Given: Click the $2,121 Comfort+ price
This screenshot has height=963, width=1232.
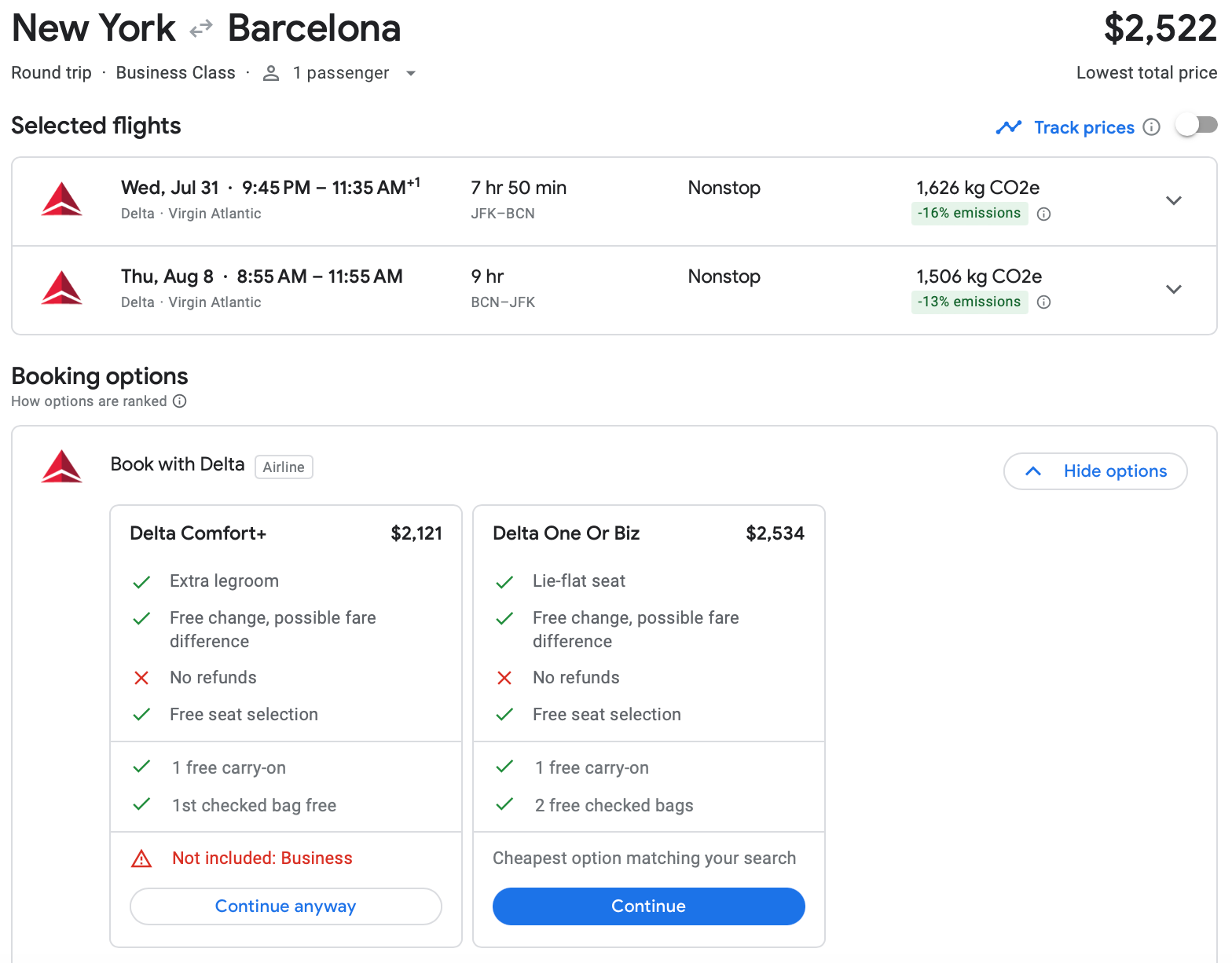Looking at the screenshot, I should click(416, 534).
